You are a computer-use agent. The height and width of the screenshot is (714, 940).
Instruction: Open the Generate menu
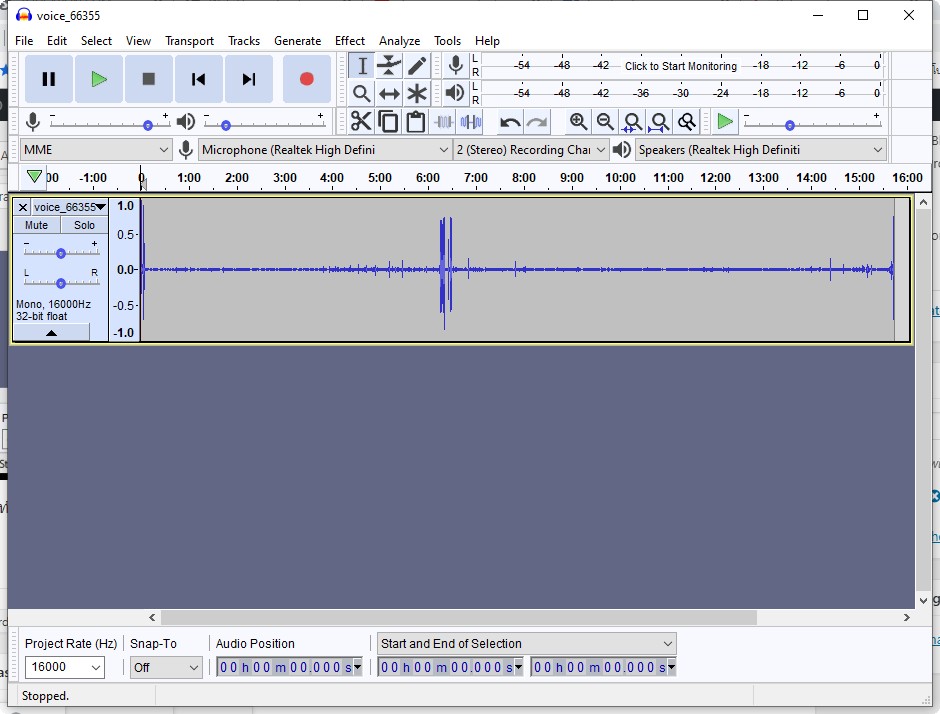tap(297, 41)
